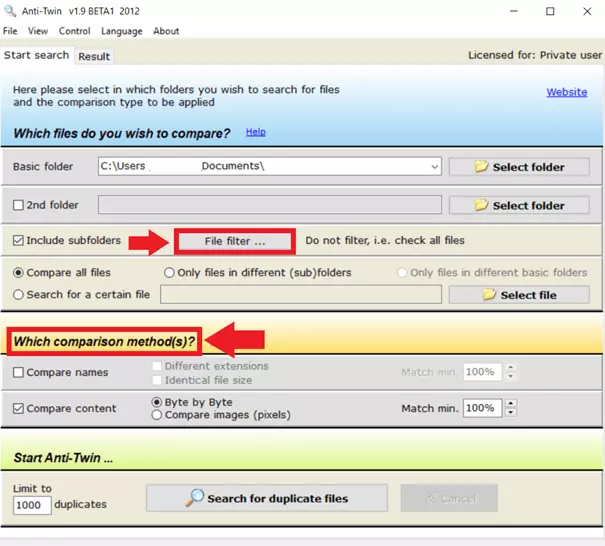Increase names Match min. value

pyautogui.click(x=511, y=367)
